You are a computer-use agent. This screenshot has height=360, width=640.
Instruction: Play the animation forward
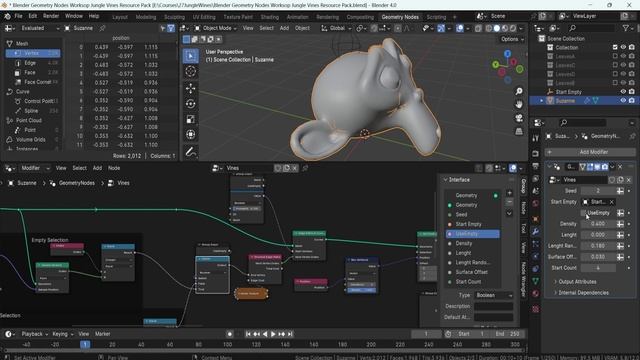point(273,334)
